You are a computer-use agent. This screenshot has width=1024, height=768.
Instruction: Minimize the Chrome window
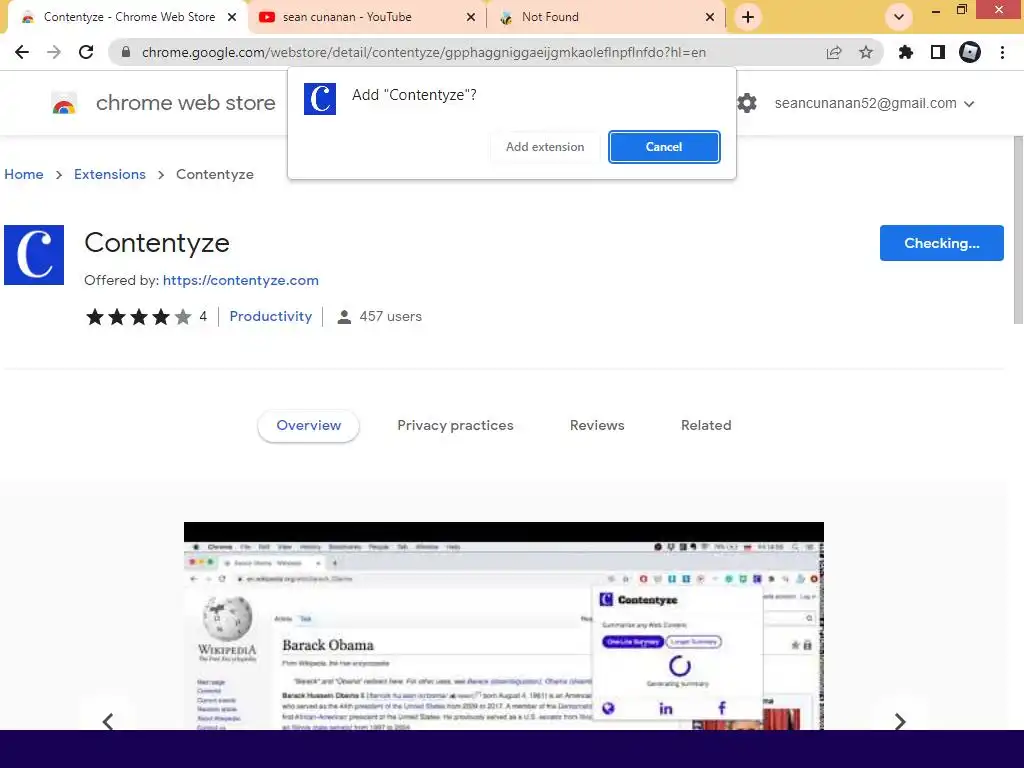936,10
